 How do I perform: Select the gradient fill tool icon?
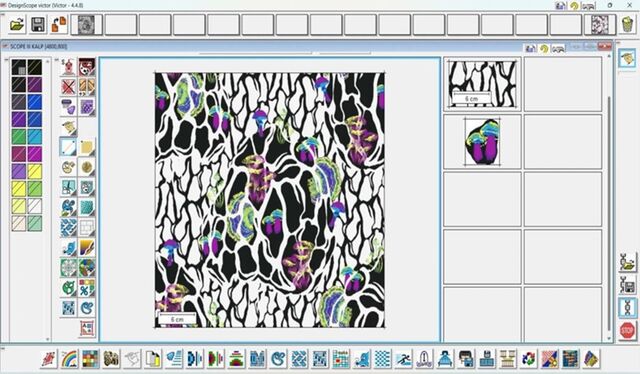(87, 247)
